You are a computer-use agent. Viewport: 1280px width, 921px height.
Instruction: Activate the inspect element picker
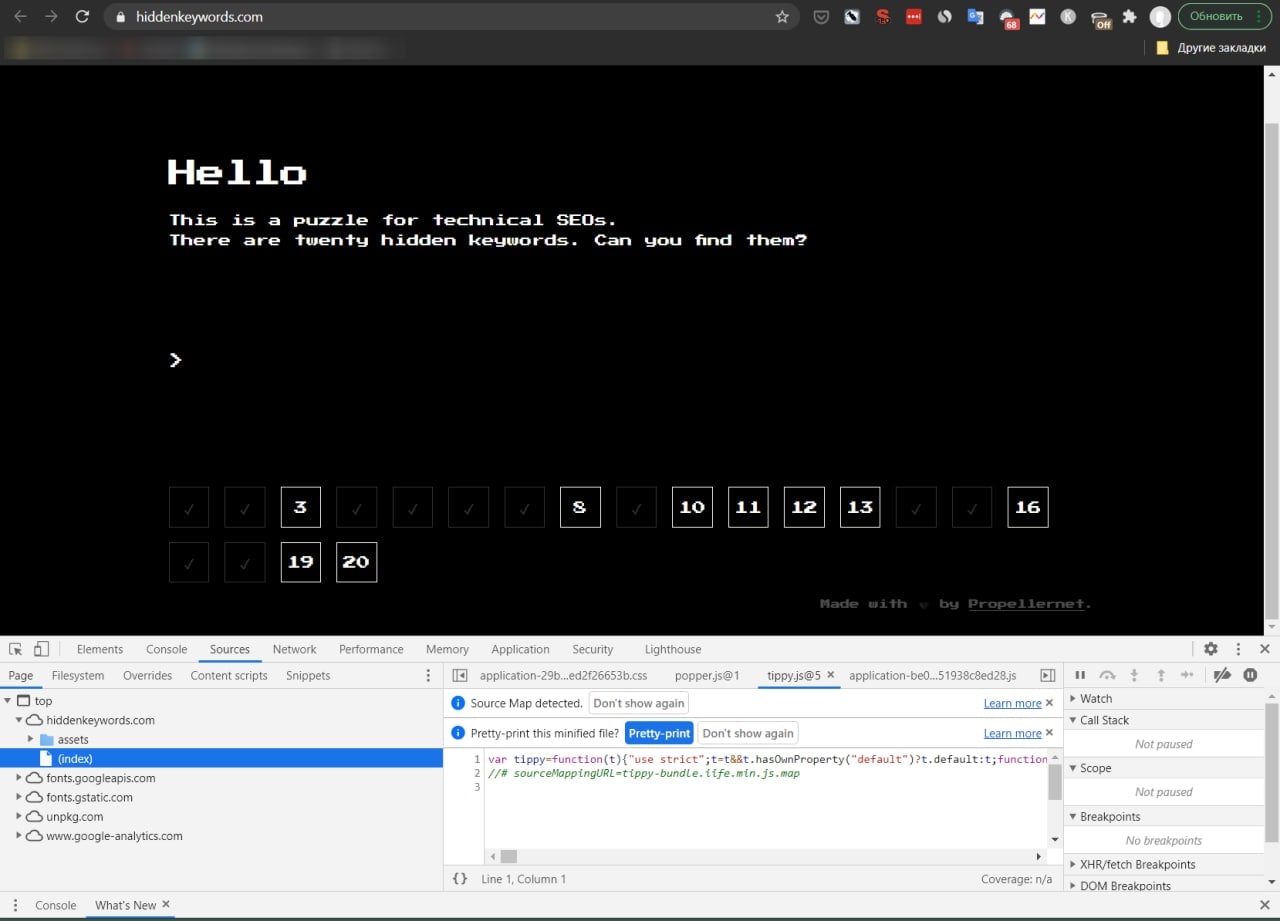tap(16, 649)
